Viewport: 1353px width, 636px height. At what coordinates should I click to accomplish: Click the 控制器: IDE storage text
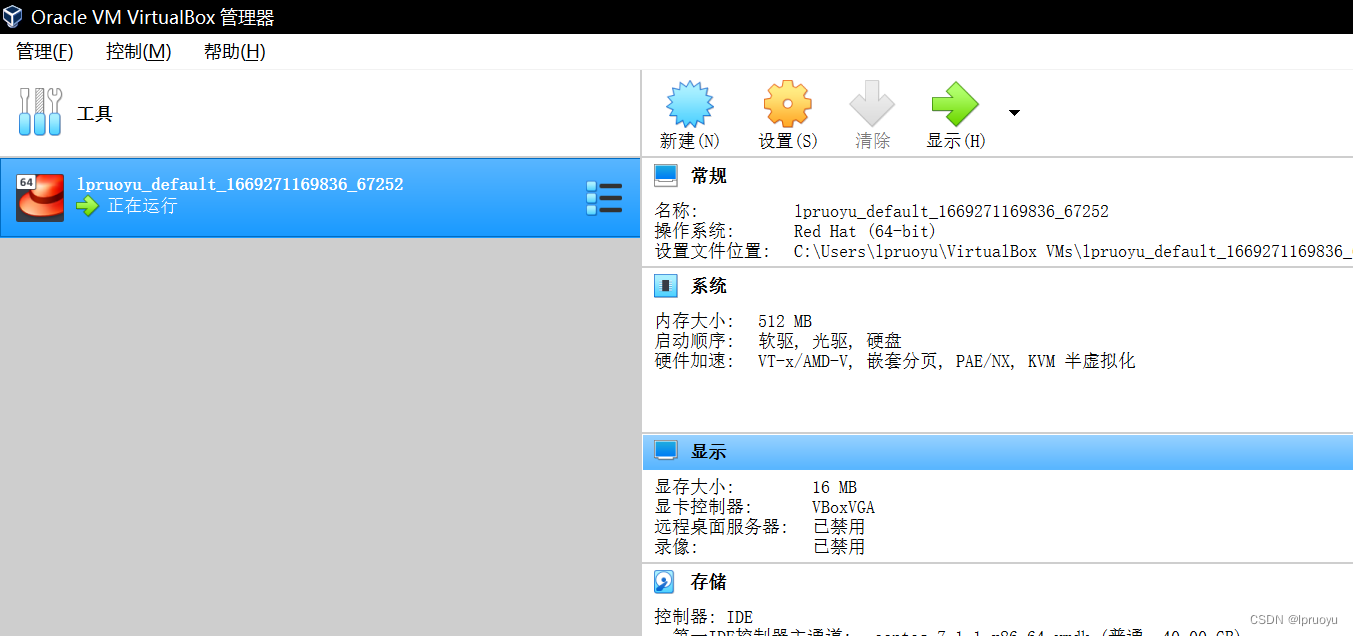tap(704, 617)
